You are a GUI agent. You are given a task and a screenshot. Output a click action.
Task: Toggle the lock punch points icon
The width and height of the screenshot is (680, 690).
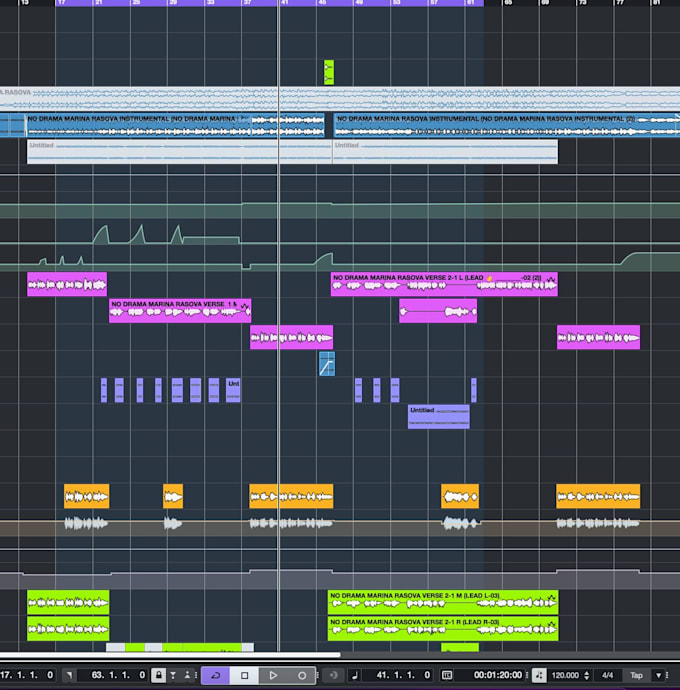(x=158, y=675)
